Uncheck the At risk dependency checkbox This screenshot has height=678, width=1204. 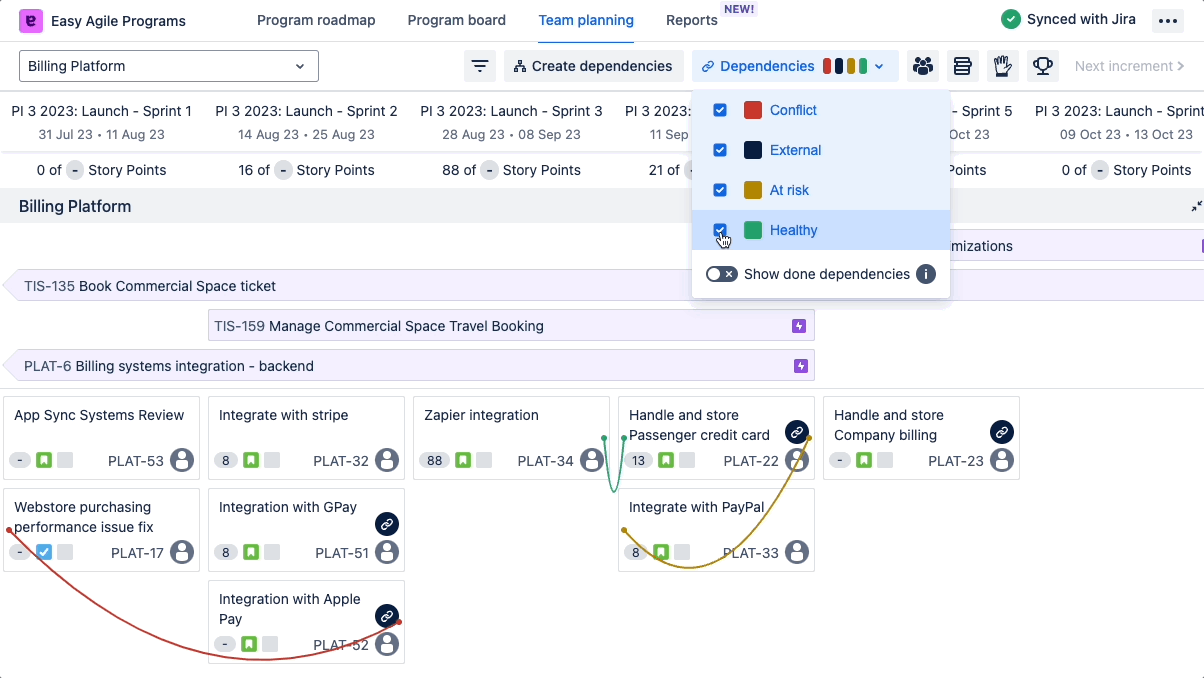[720, 190]
